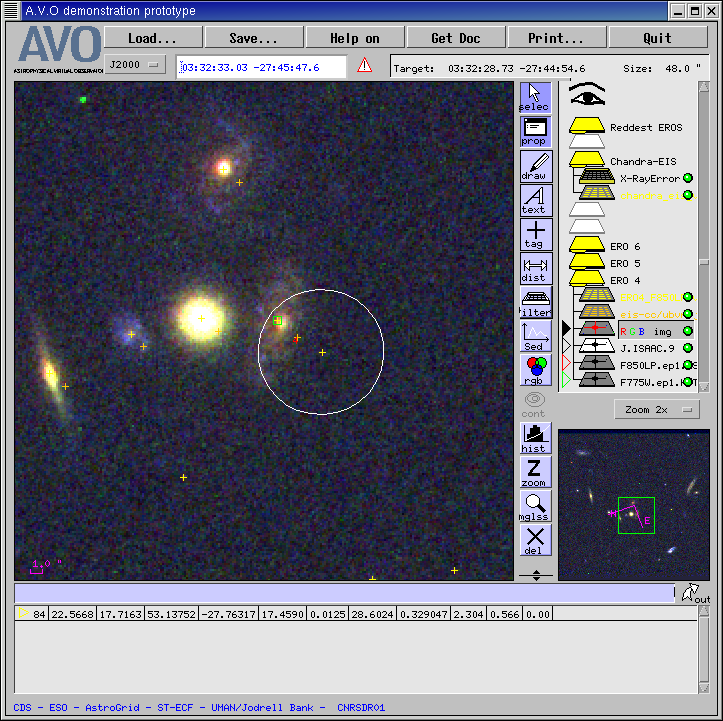Open the Sed spectrum tool
Image resolution: width=723 pixels, height=721 pixels.
[x=535, y=337]
